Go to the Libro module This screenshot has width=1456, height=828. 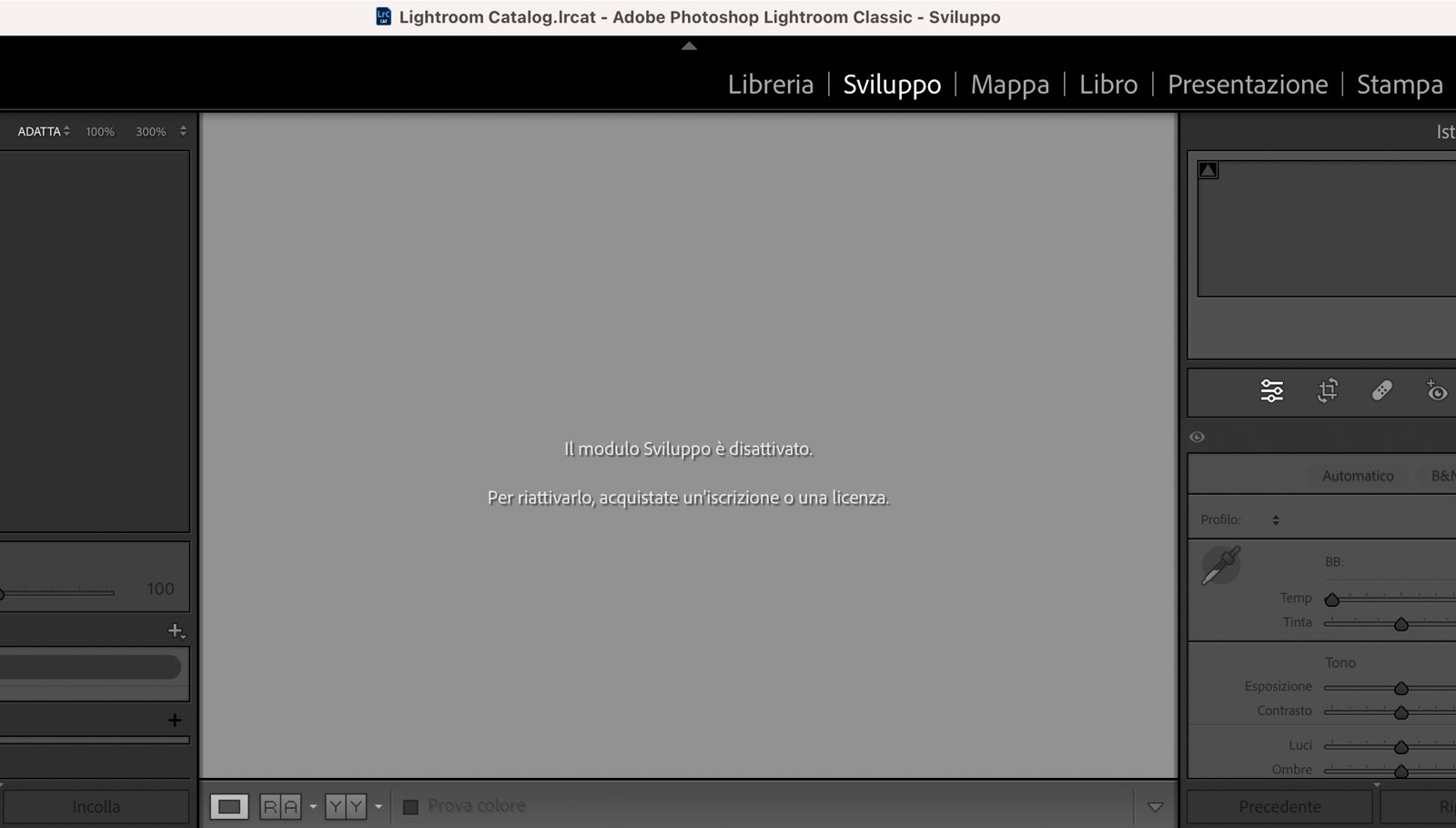(x=1108, y=84)
